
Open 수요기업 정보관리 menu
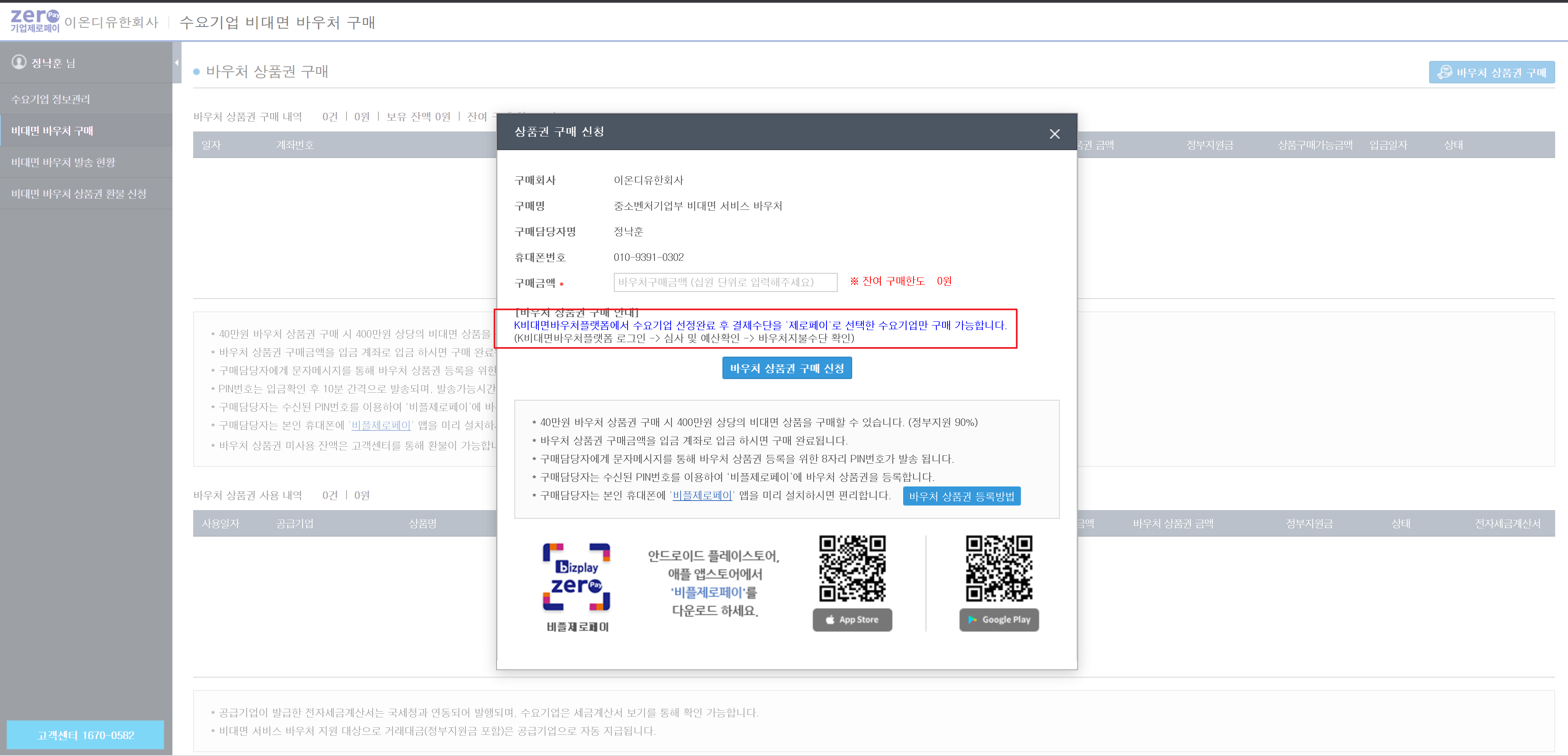[x=86, y=99]
